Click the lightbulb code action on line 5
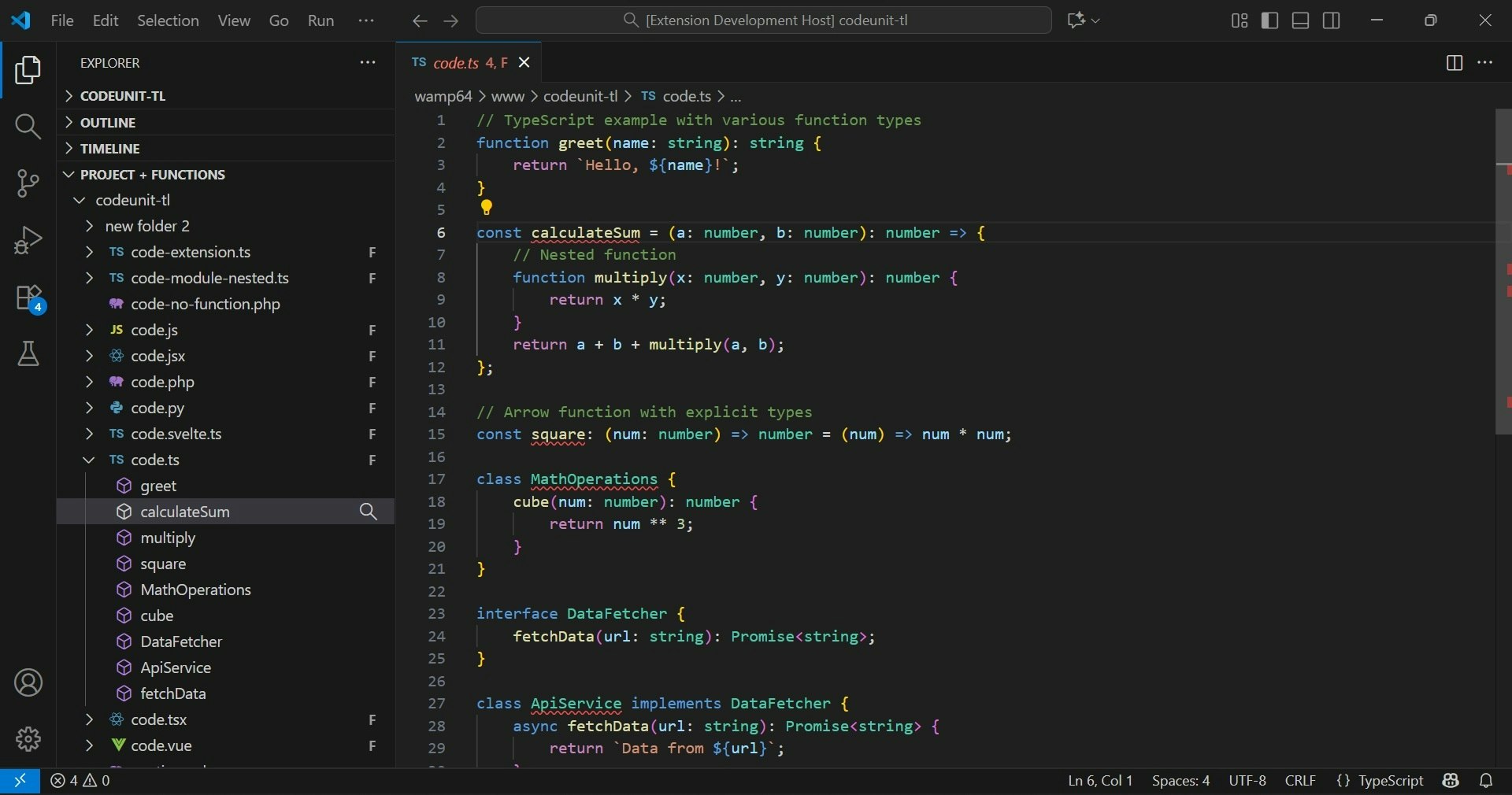Image resolution: width=1512 pixels, height=795 pixels. pyautogui.click(x=487, y=208)
